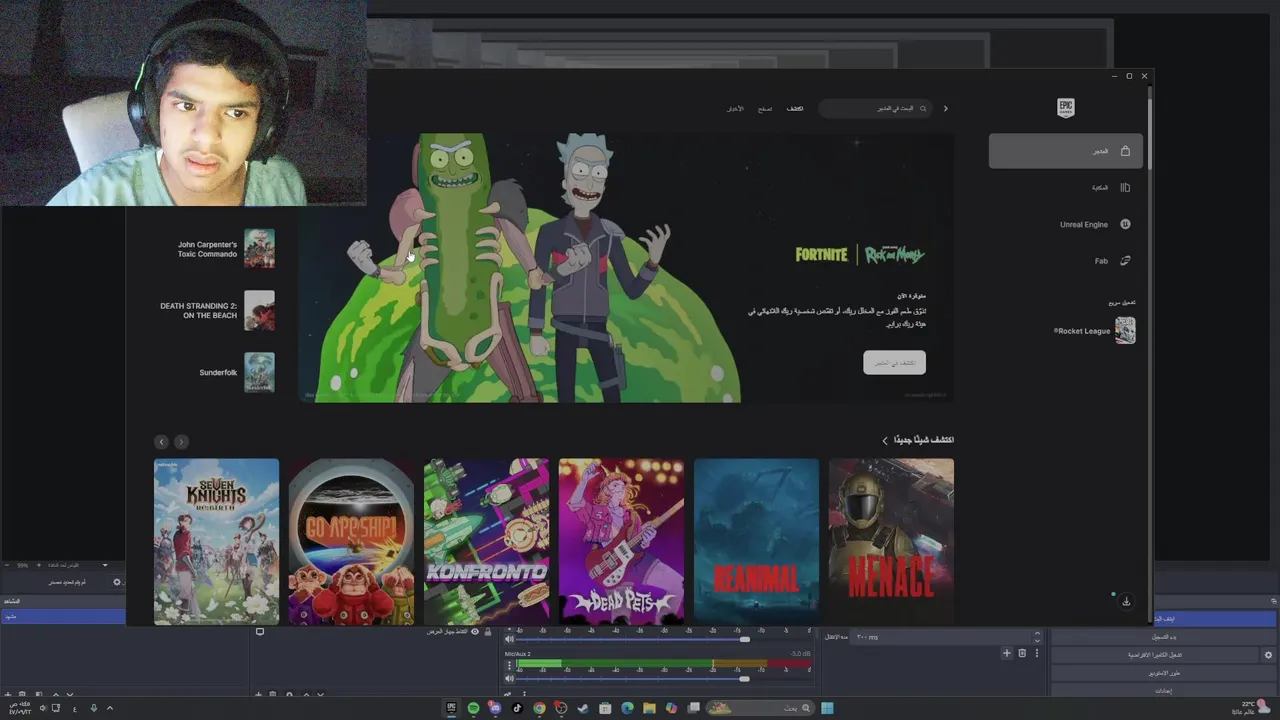Viewport: 1280px width, 720px height.
Task: Click the magnifier icon in store search
Action: click(x=923, y=108)
